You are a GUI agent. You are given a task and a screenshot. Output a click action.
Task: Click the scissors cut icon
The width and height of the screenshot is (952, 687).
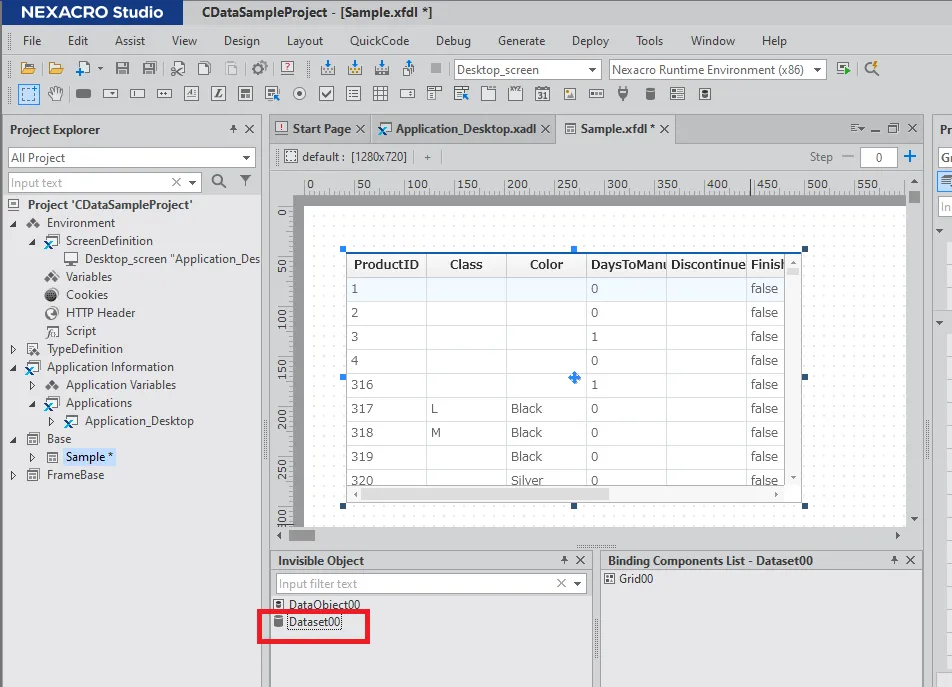coord(178,69)
